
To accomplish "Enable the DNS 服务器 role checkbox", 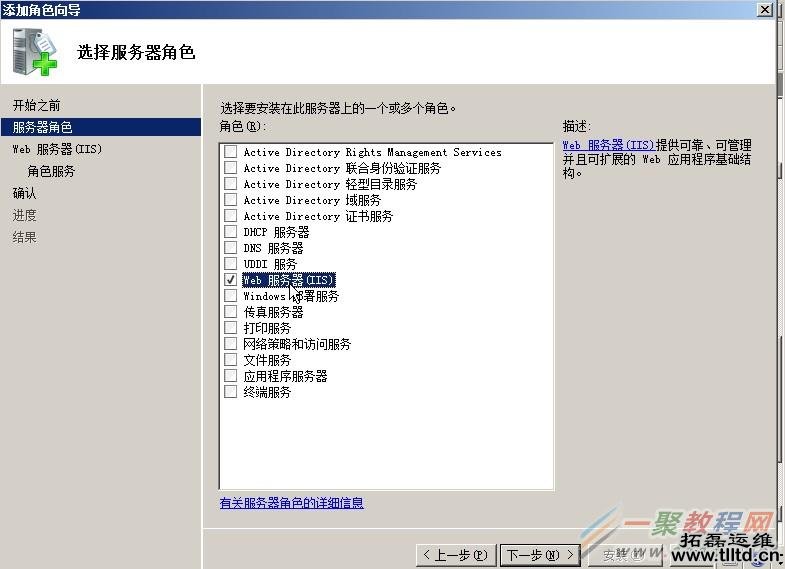I will [x=230, y=248].
